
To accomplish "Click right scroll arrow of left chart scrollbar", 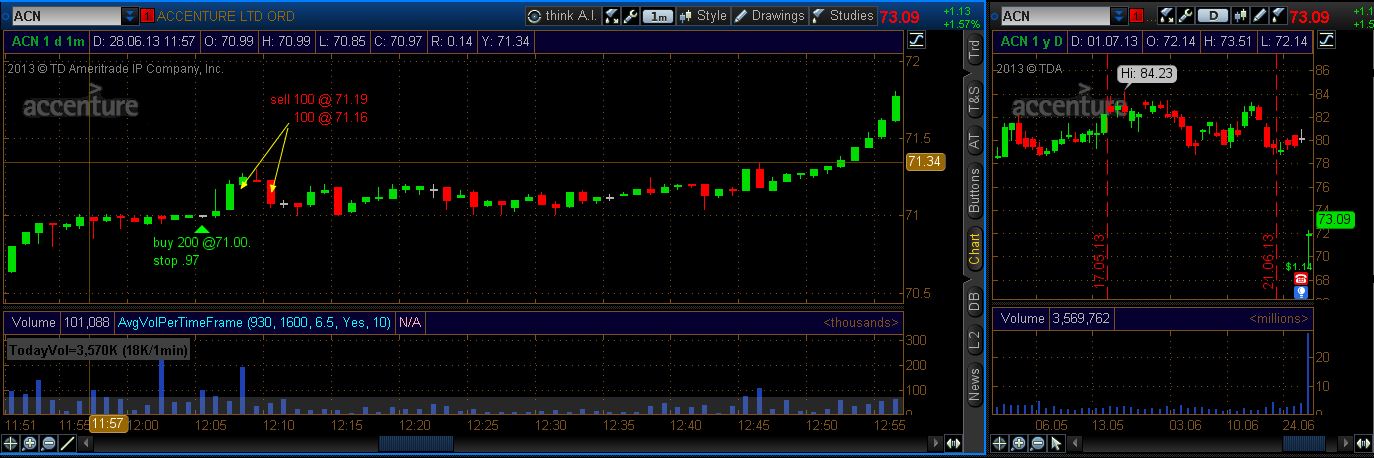I will (x=935, y=443).
